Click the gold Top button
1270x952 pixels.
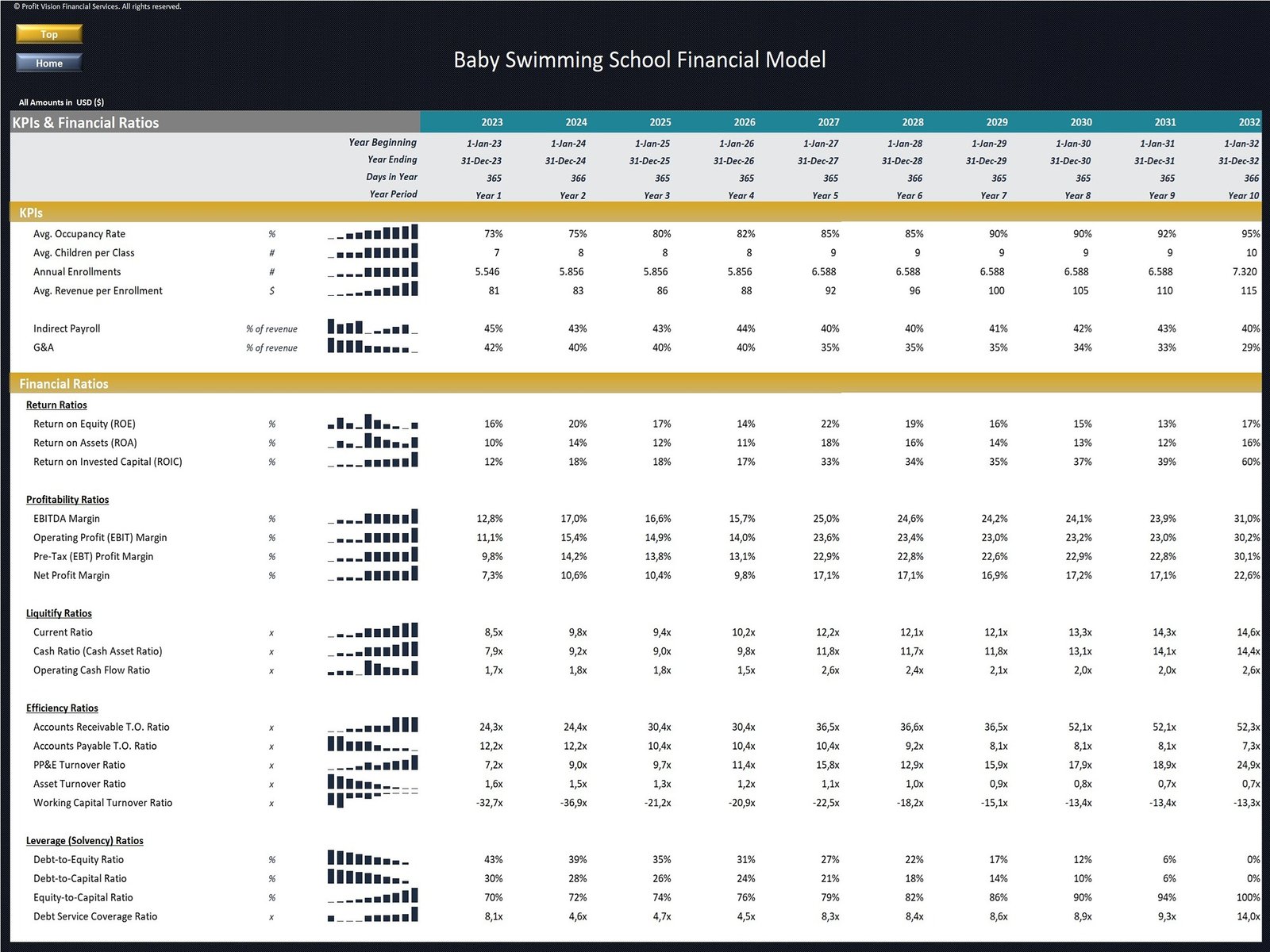point(49,34)
